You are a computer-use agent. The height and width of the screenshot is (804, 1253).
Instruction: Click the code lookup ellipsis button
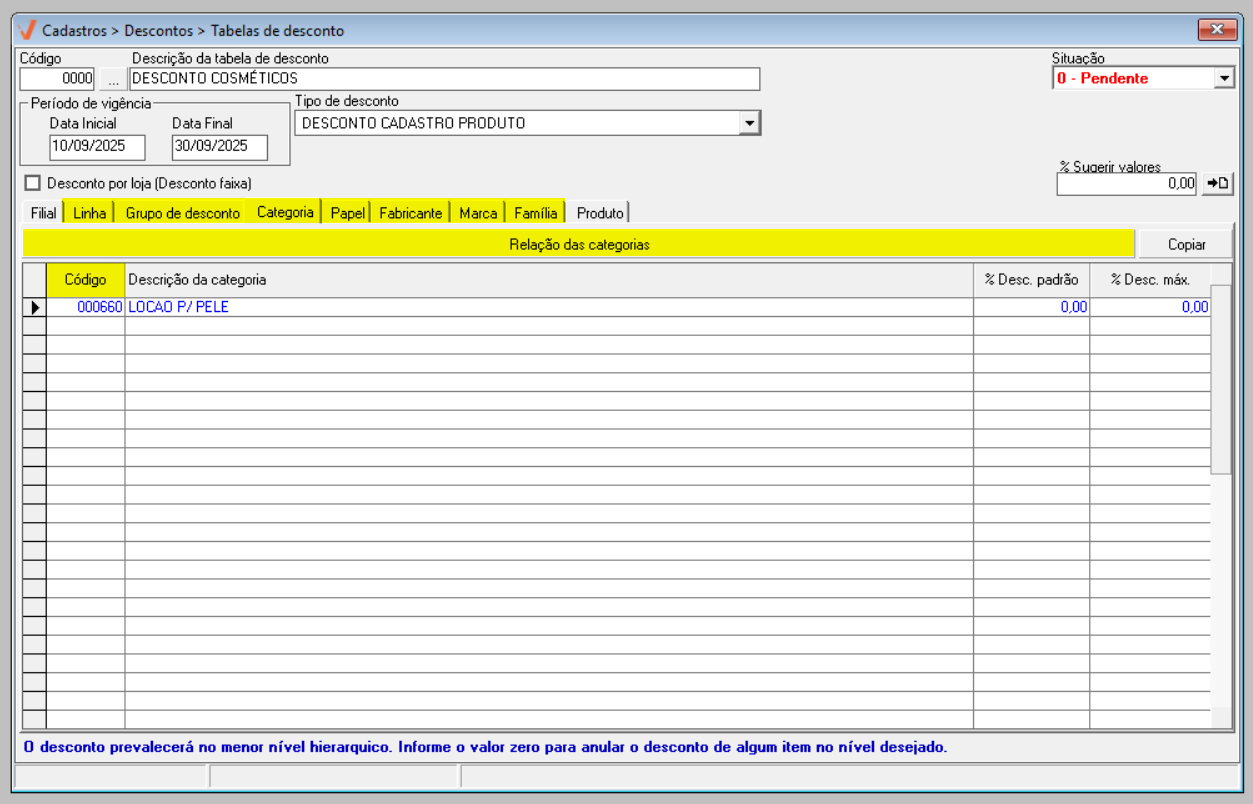pos(113,78)
